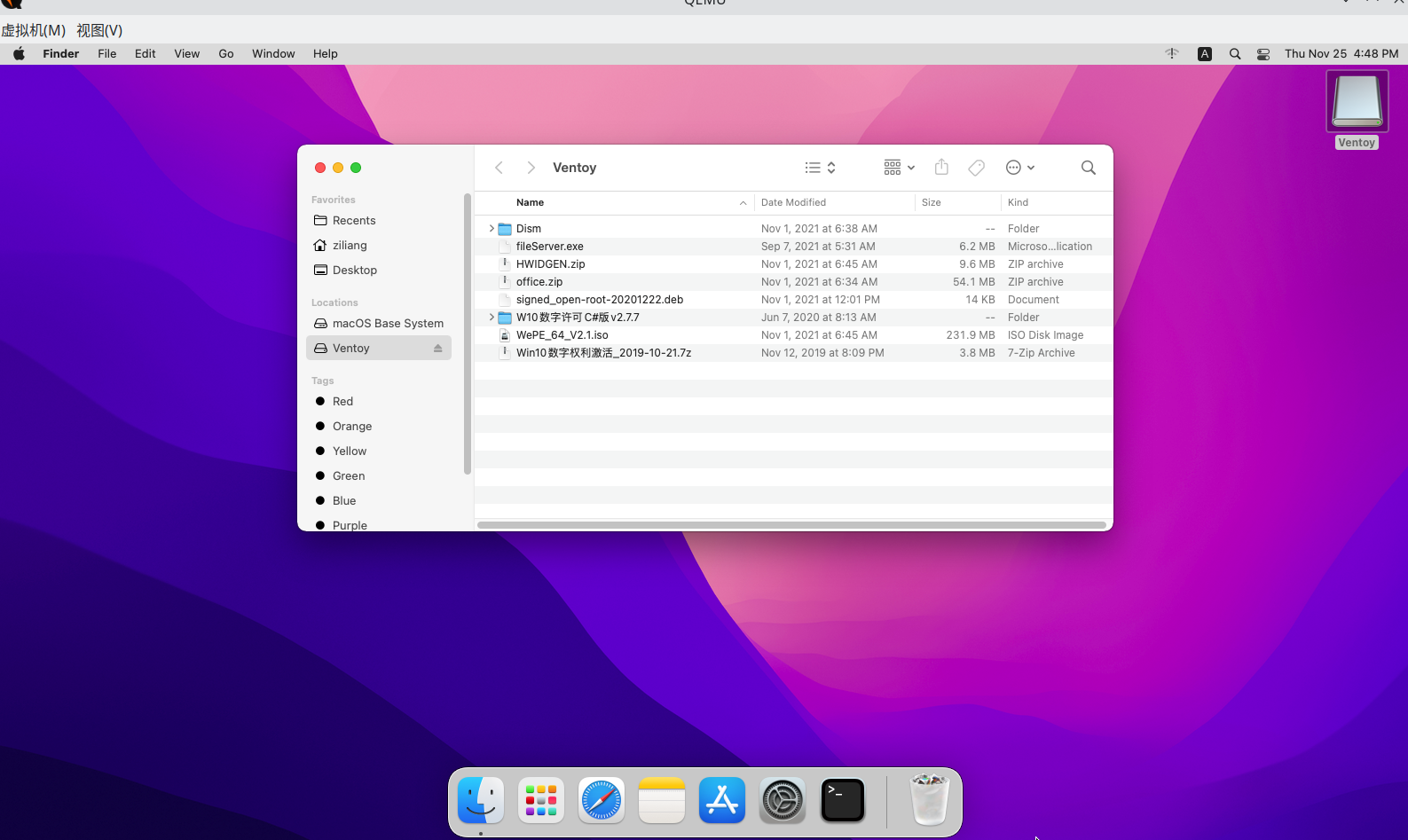The width and height of the screenshot is (1408, 840).
Task: Expand the W10数字许可 folder disclosure arrow
Action: [492, 318]
